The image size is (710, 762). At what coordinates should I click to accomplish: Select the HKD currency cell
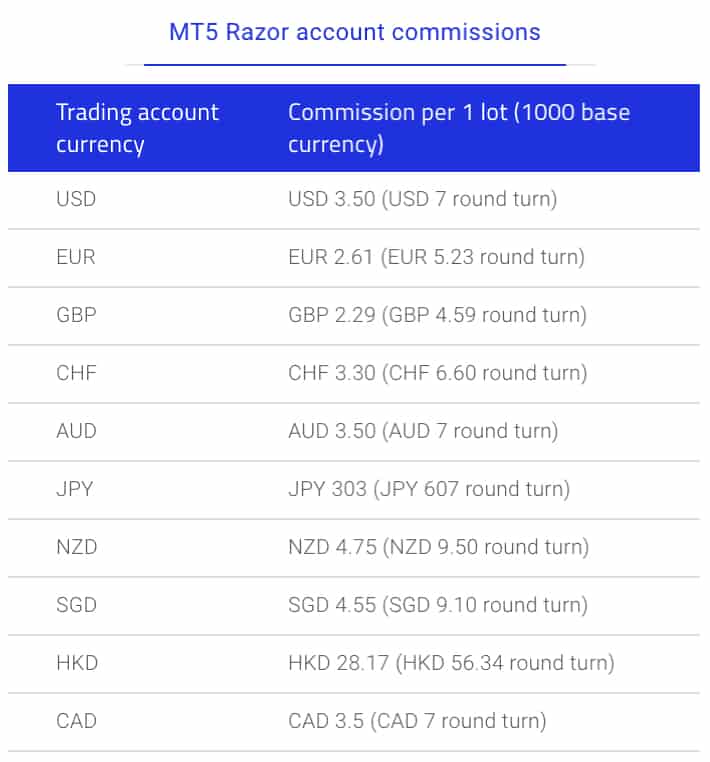77,663
